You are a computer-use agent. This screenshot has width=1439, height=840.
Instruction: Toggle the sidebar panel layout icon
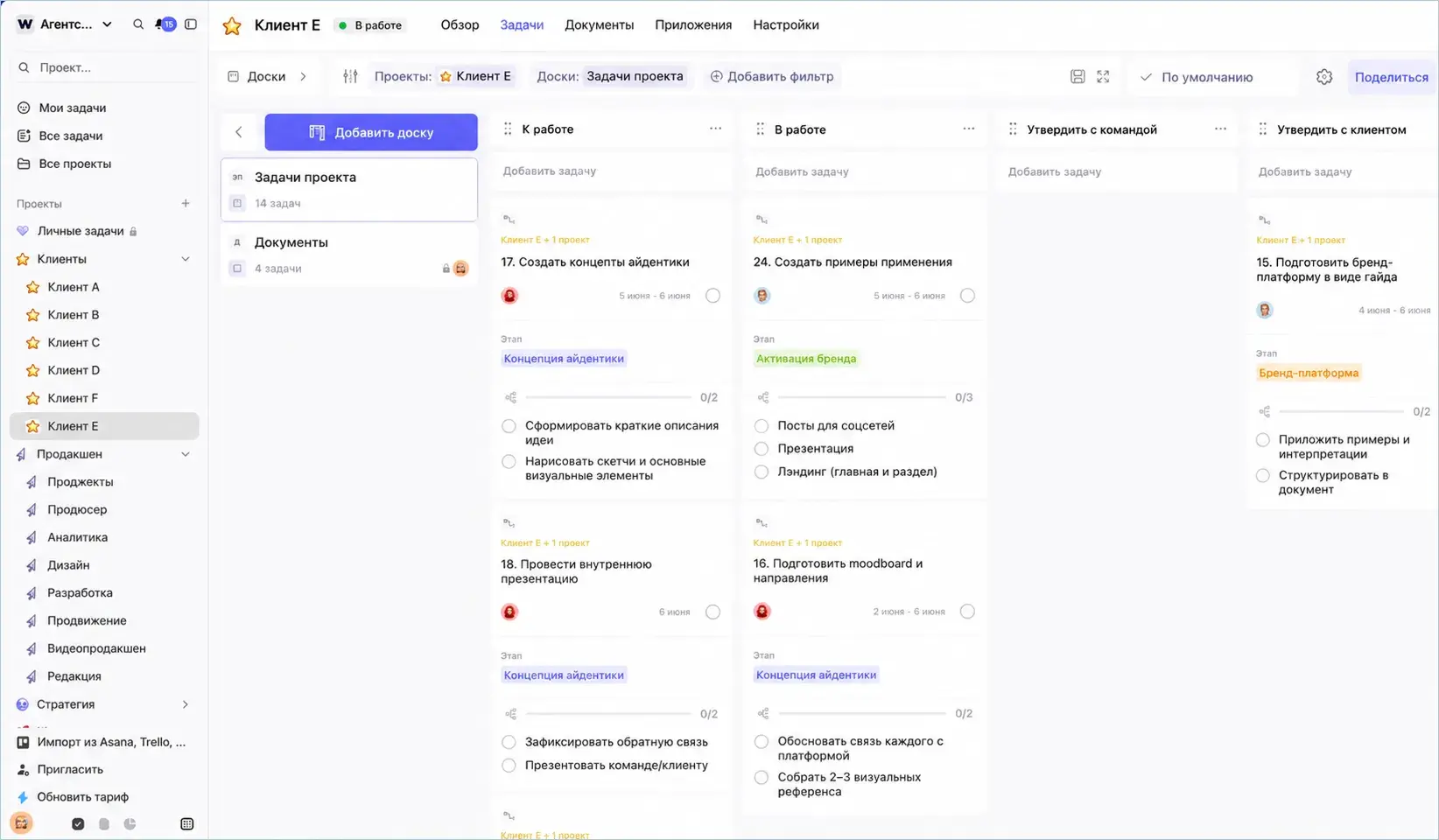[x=191, y=24]
